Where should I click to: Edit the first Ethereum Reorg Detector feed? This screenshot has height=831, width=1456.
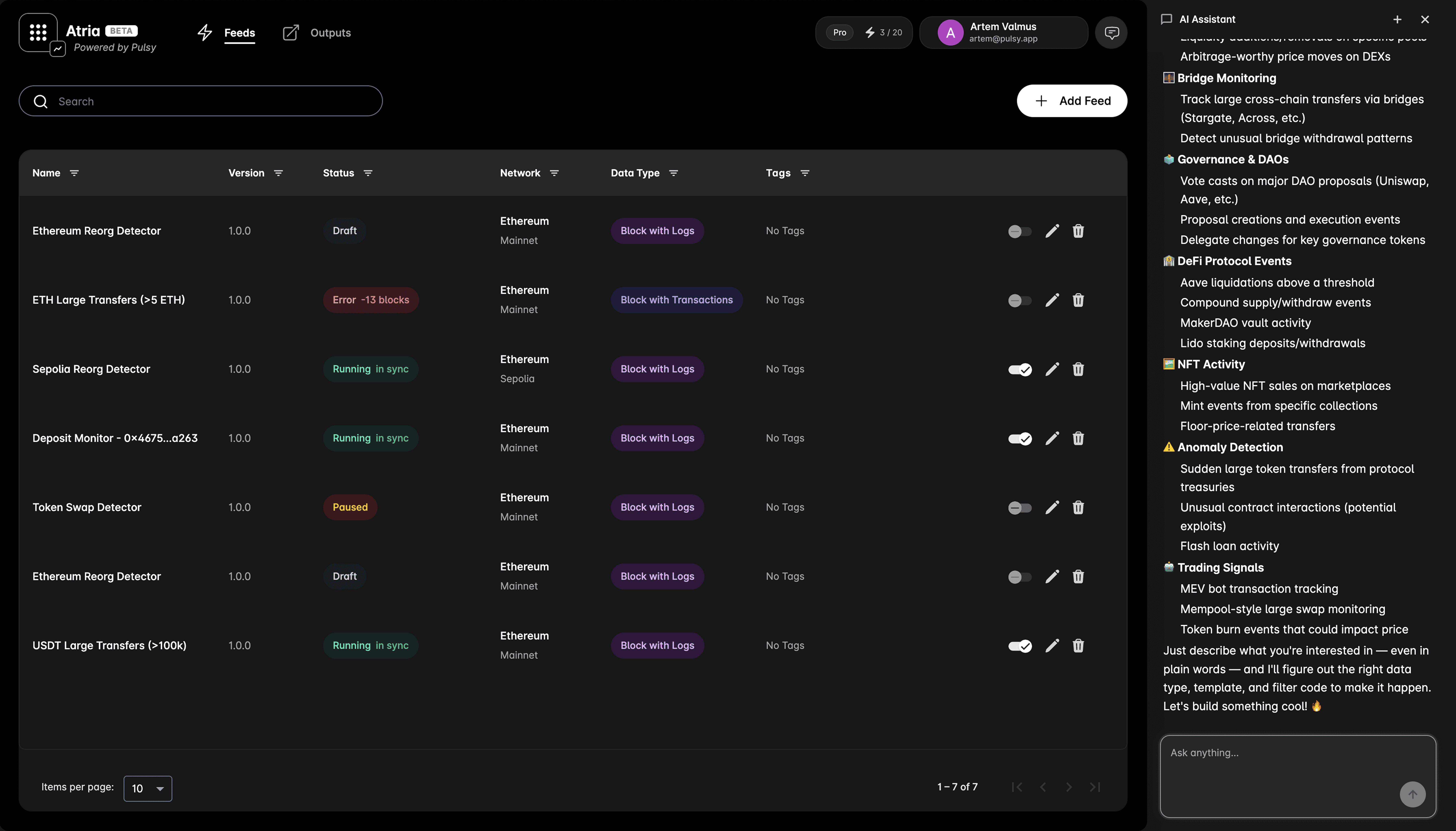tap(1052, 231)
